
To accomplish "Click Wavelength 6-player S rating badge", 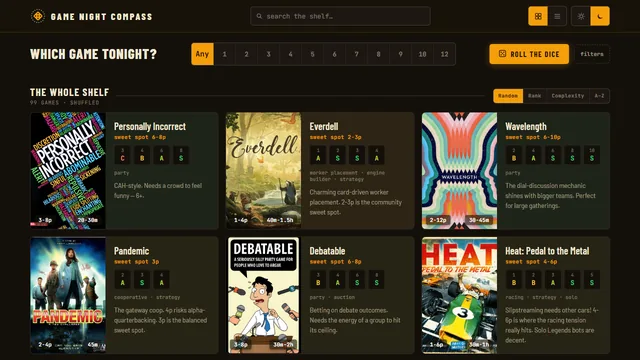I will pyautogui.click(x=553, y=155).
